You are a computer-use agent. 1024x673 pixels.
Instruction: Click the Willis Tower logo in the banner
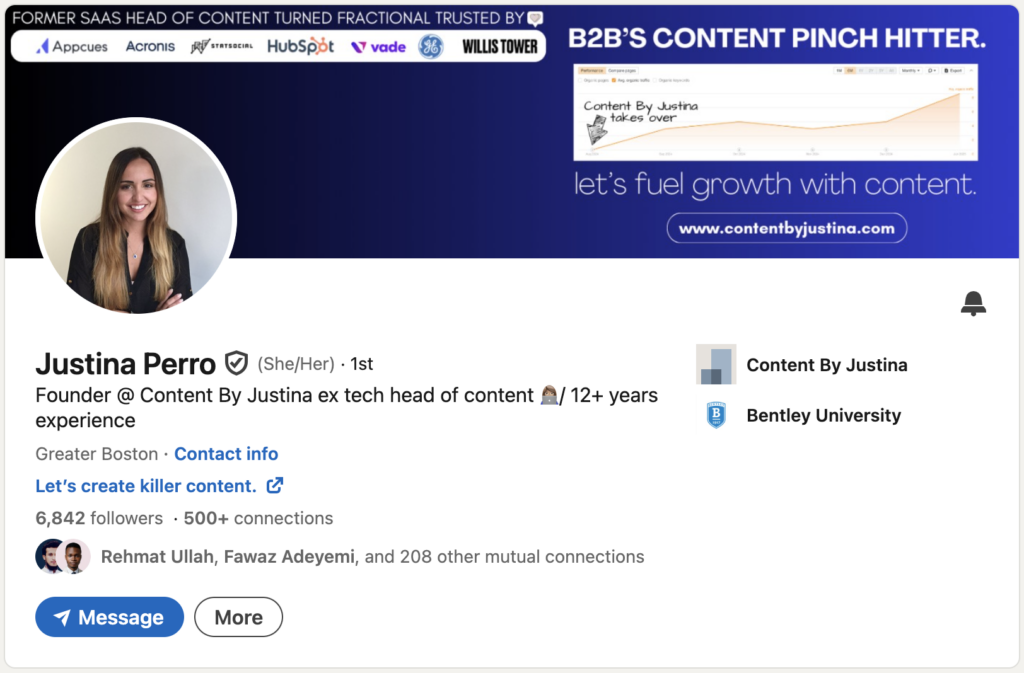(500, 46)
